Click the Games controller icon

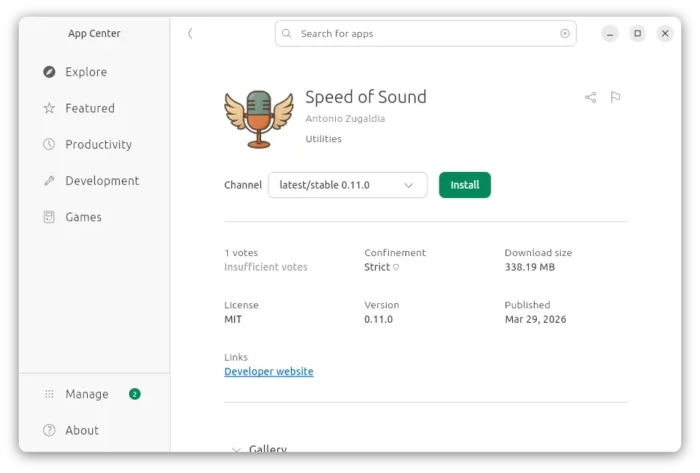(49, 217)
